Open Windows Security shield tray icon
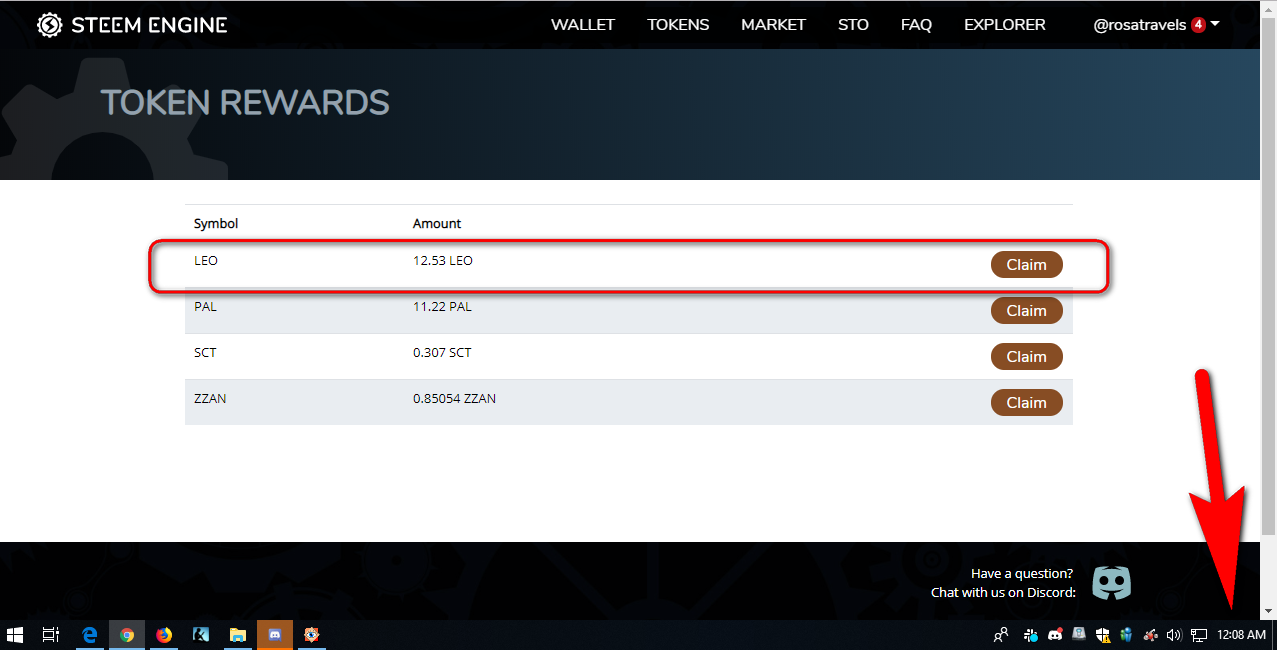The height and width of the screenshot is (650, 1277). 1103,635
